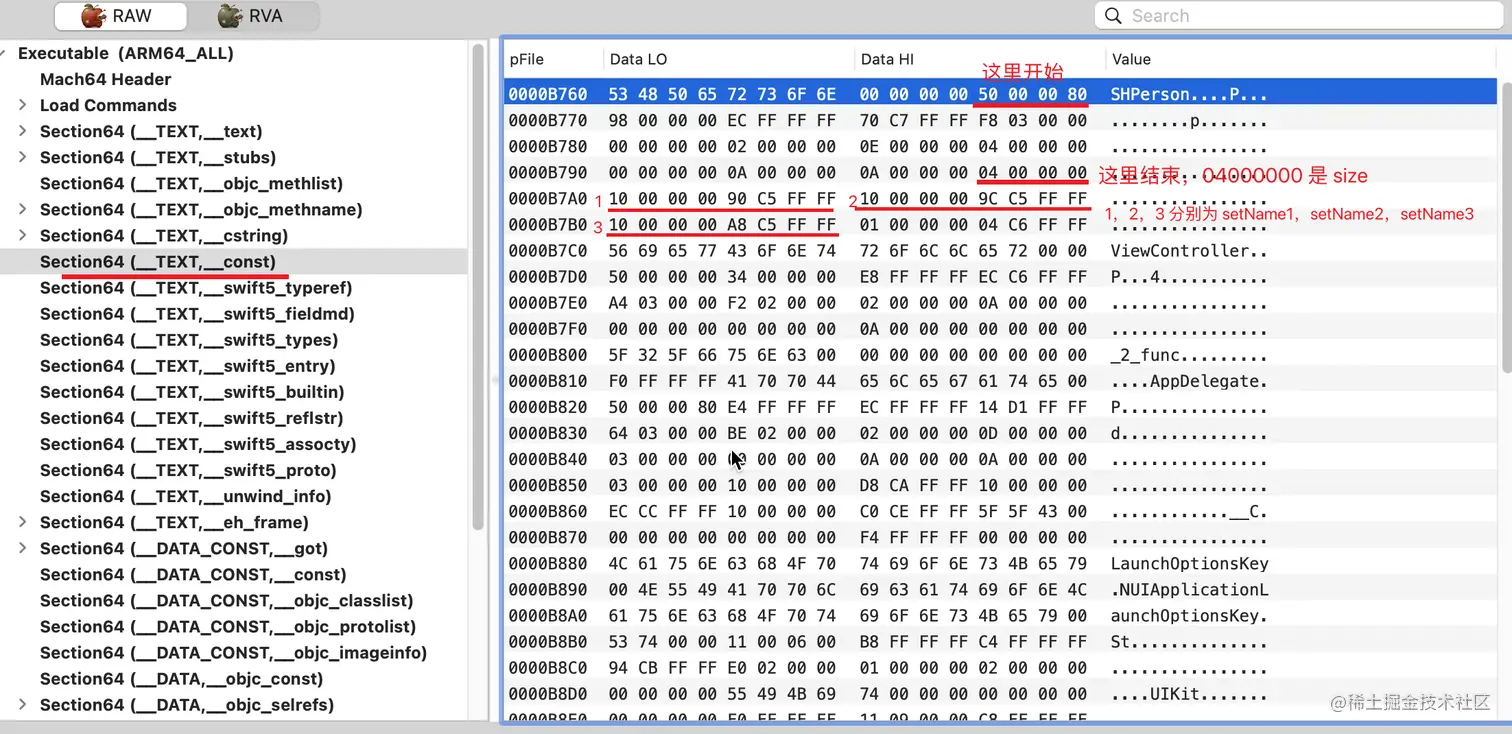Expand Section64 (__TEXT,__text) disclosure arrow
1512x734 pixels.
click(x=22, y=131)
